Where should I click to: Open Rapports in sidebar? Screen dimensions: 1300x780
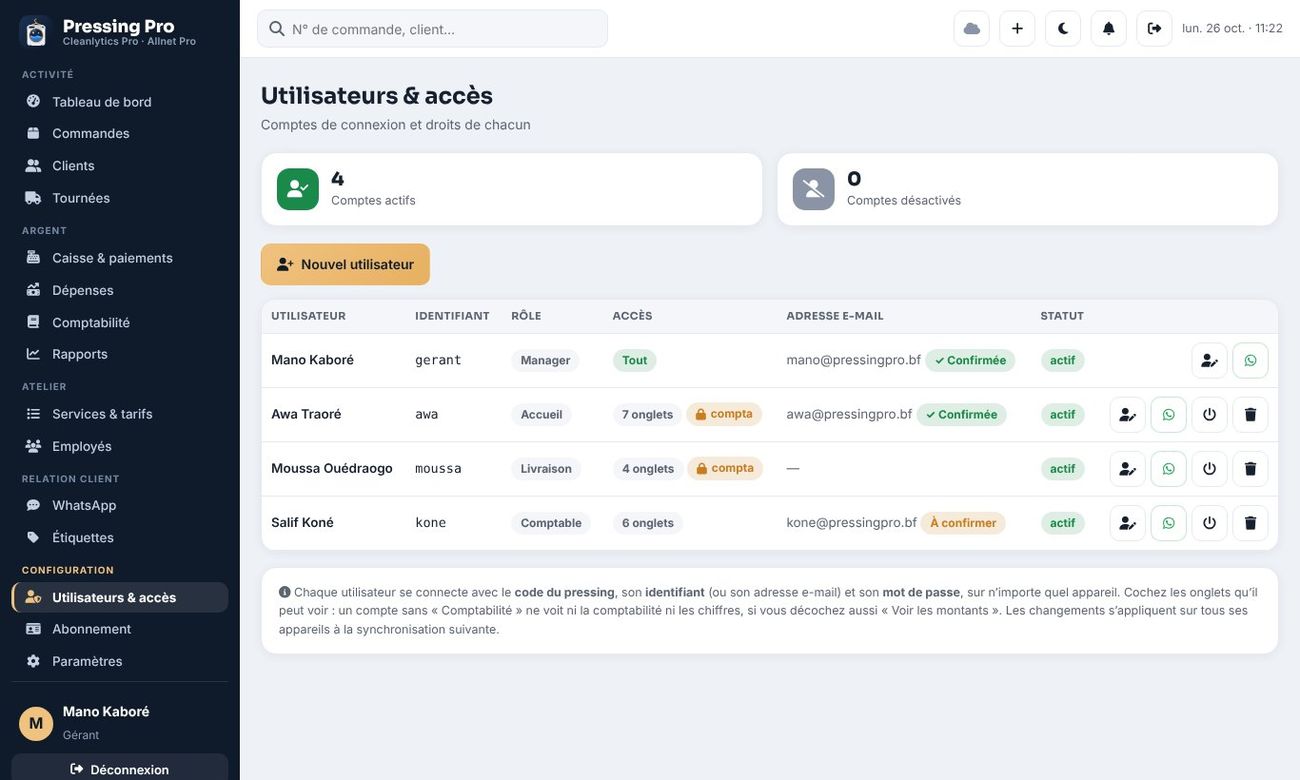tap(120, 354)
